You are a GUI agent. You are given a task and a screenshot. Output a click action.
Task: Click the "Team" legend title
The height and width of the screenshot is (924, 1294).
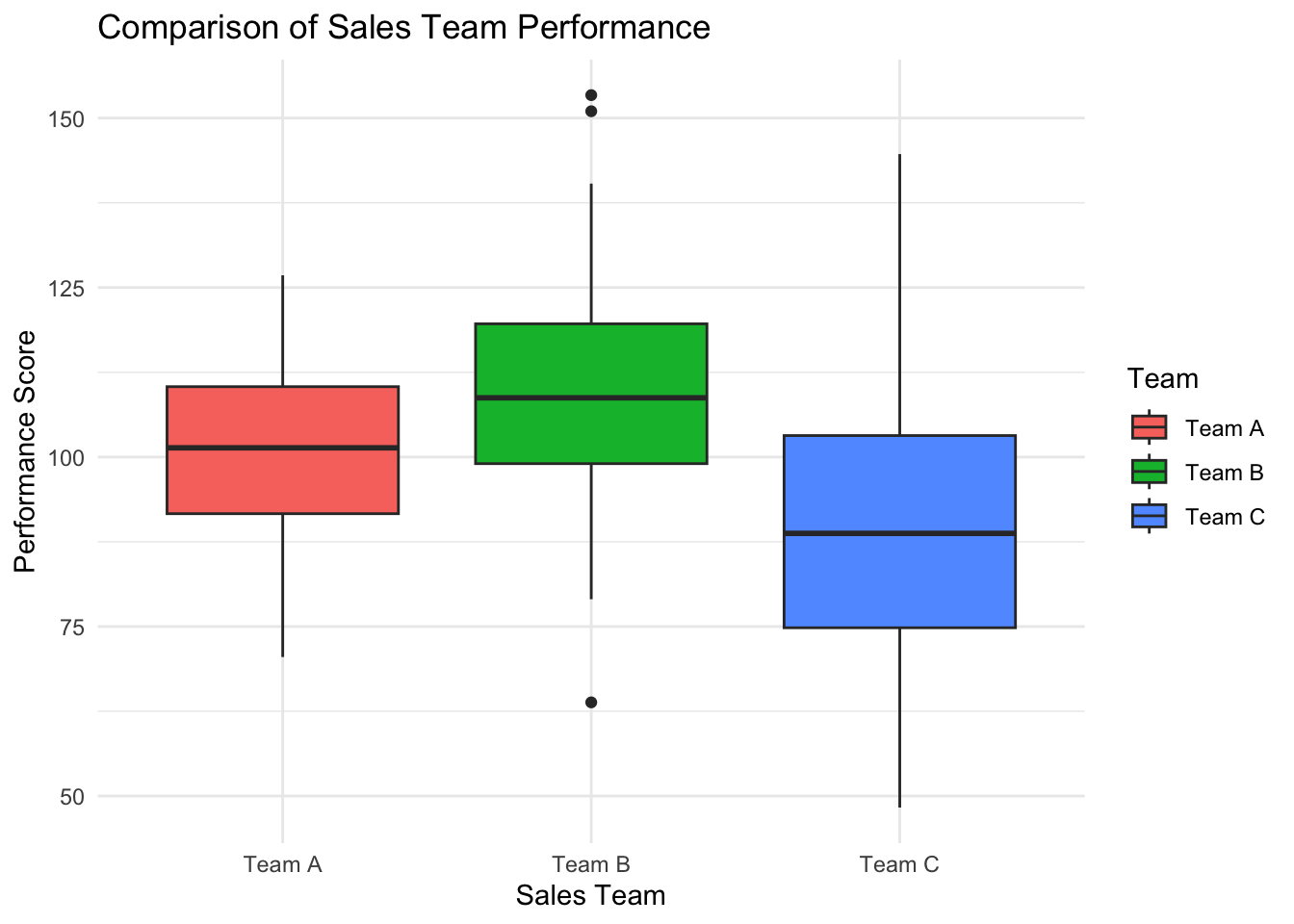[x=1163, y=379]
